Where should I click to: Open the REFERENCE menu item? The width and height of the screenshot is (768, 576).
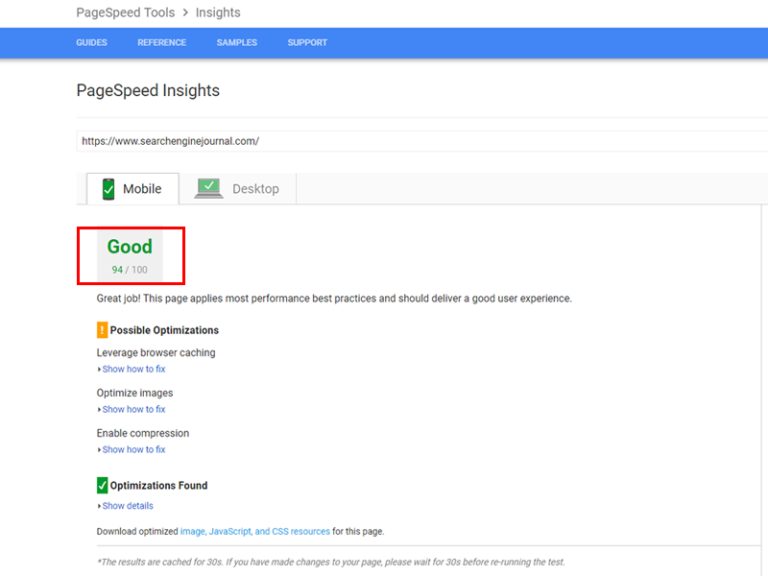pos(162,43)
